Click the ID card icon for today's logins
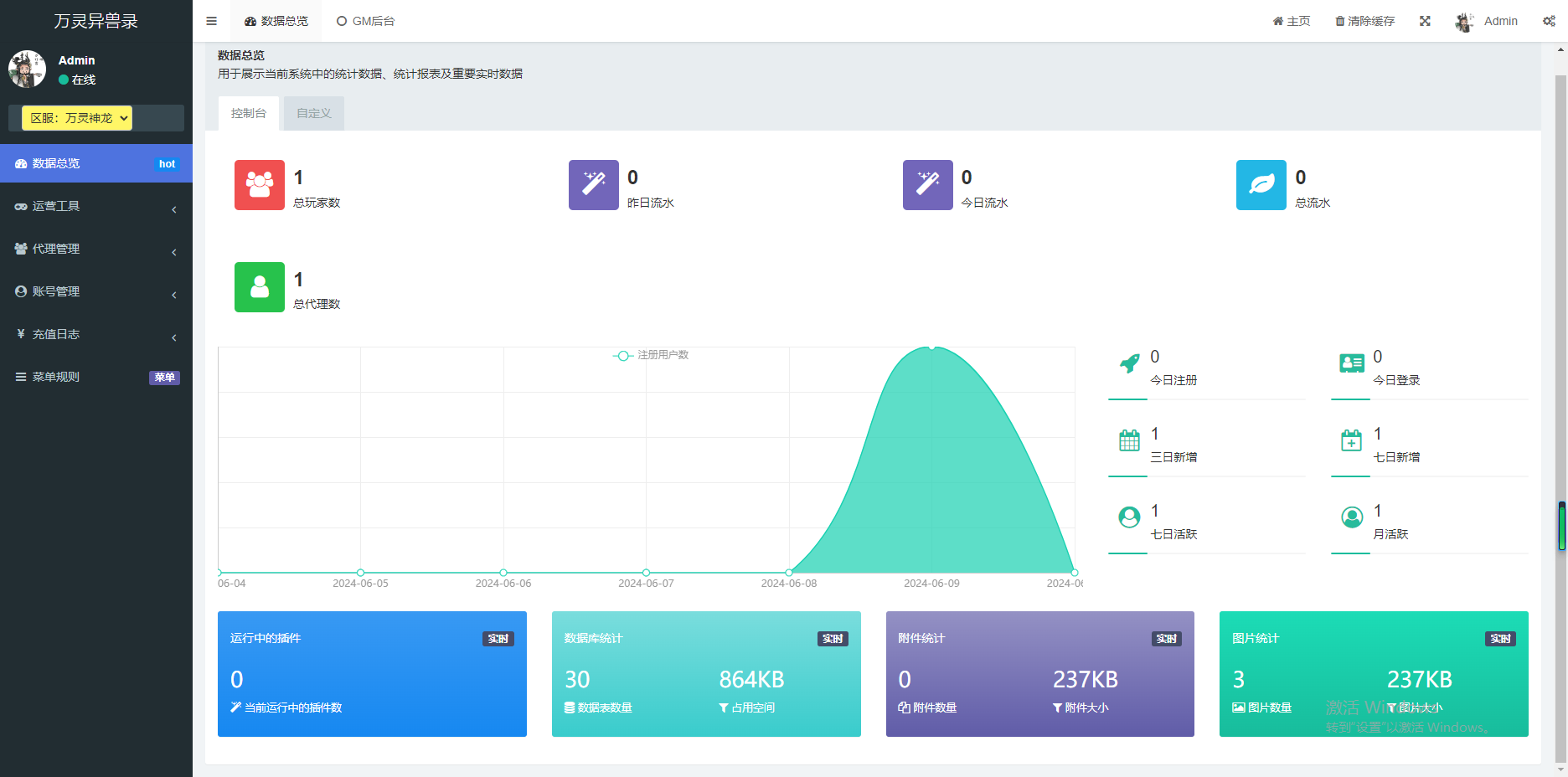 click(1352, 363)
